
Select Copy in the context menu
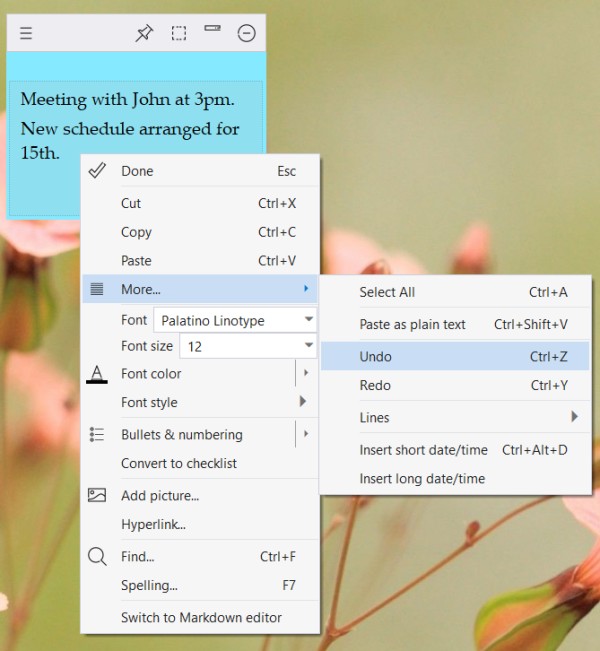200,232
